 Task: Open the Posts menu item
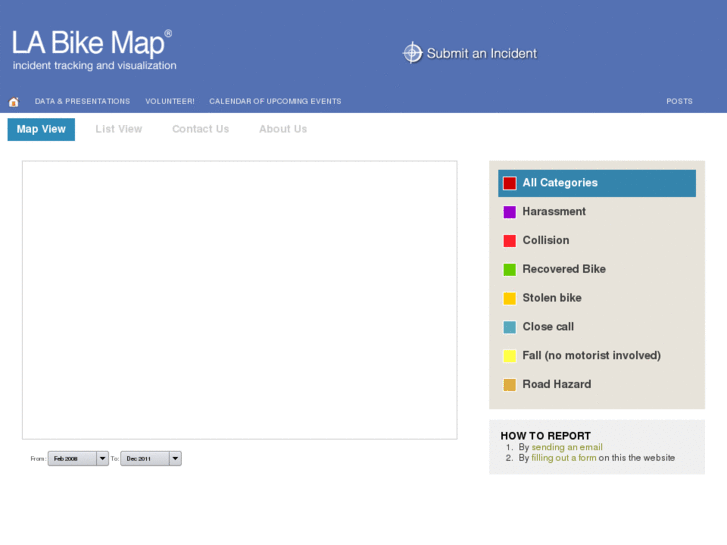click(x=679, y=101)
